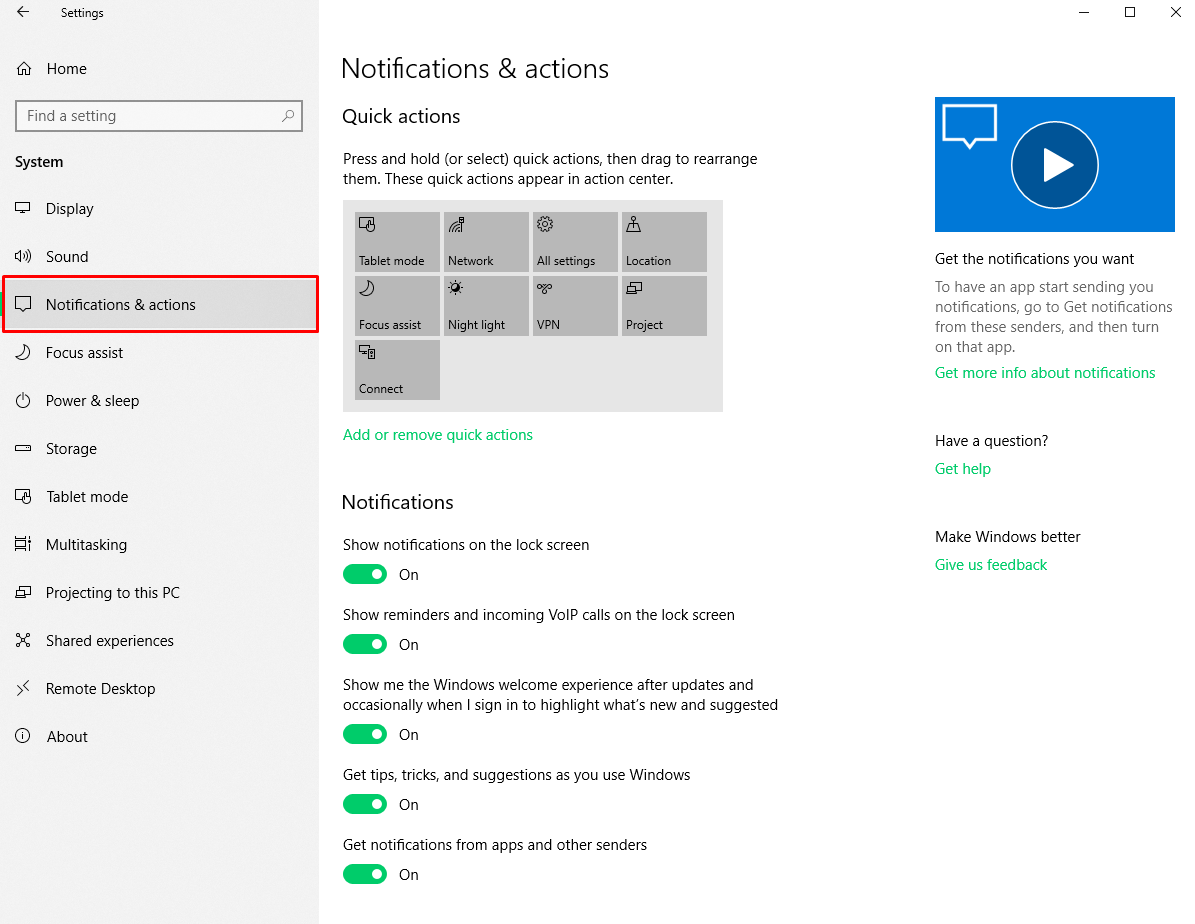Turn off lock screen notifications toggle
This screenshot has height=924, width=1195.
[x=365, y=574]
